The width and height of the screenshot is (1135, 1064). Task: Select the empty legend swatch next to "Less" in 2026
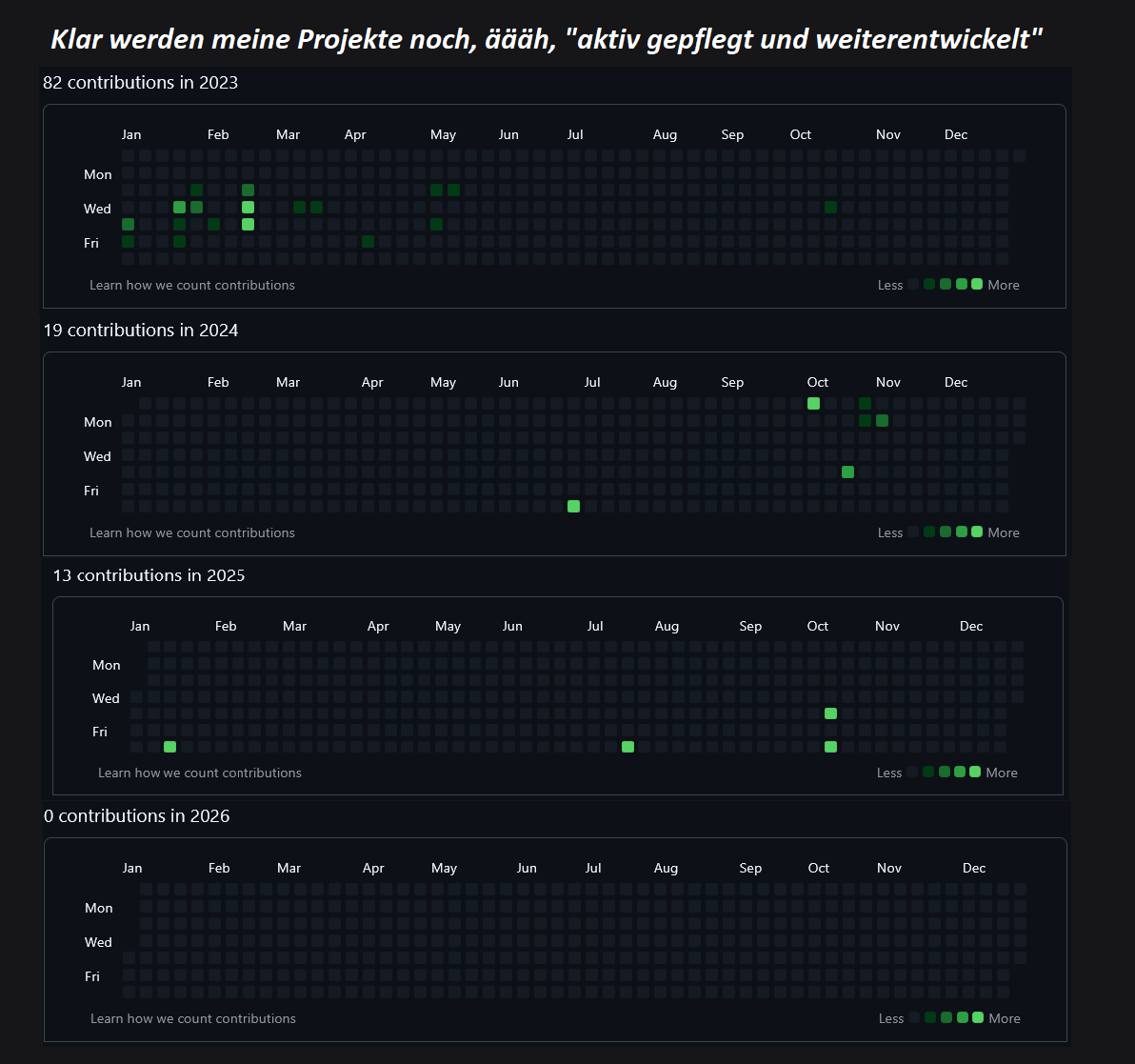tap(914, 1017)
